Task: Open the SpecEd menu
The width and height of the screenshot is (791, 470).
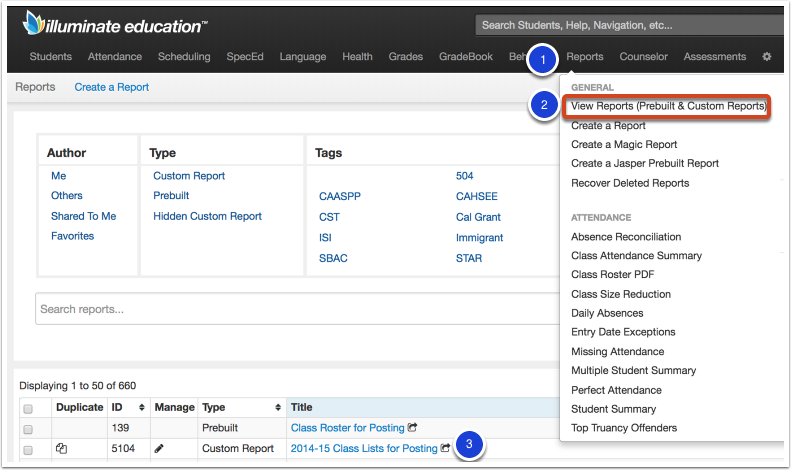Action: click(x=245, y=56)
